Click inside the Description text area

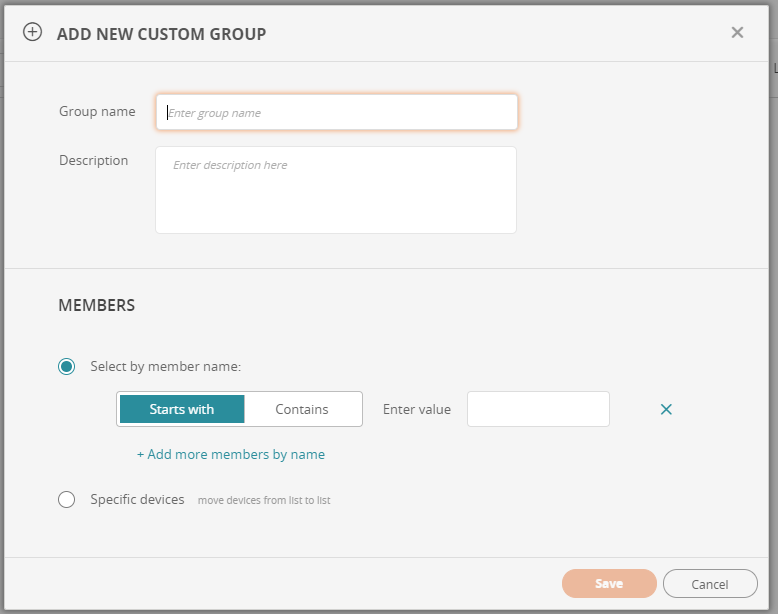pyautogui.click(x=336, y=190)
